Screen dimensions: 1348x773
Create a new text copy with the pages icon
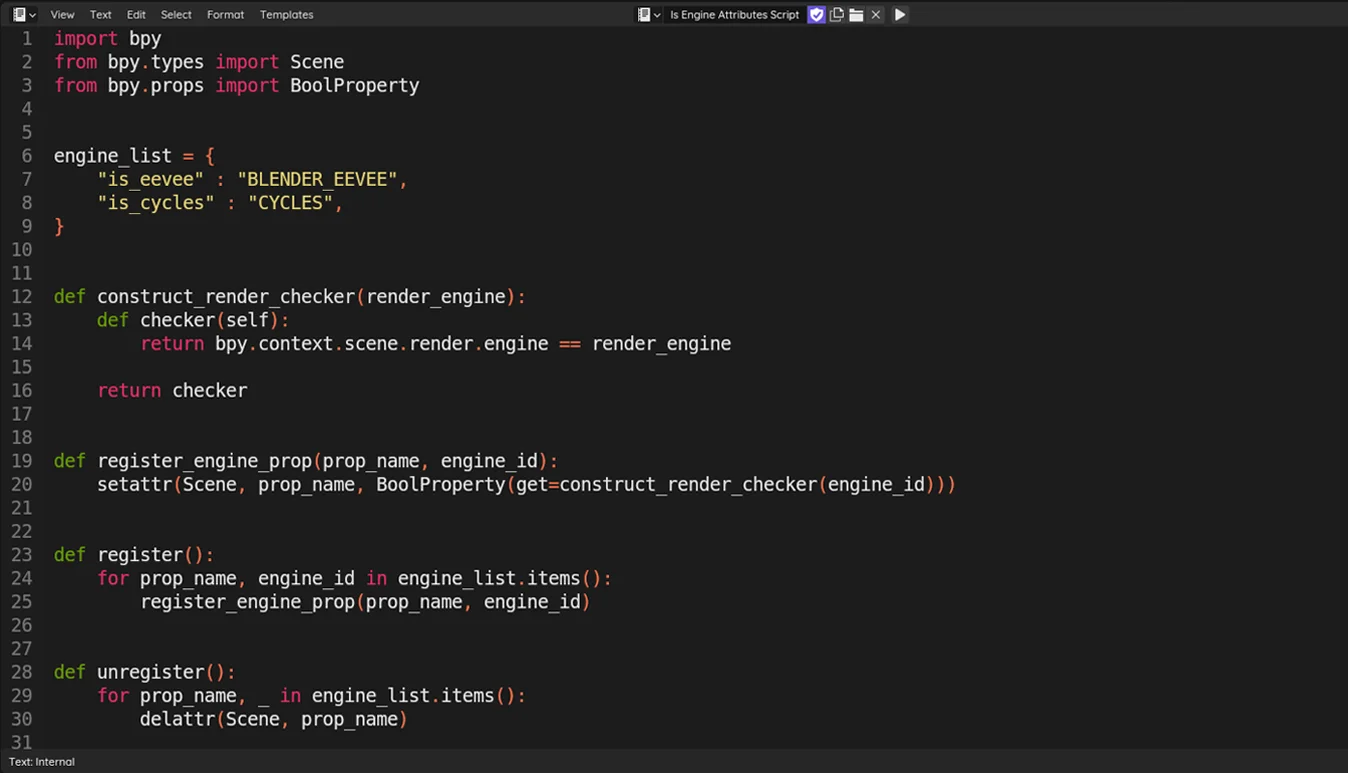[836, 14]
